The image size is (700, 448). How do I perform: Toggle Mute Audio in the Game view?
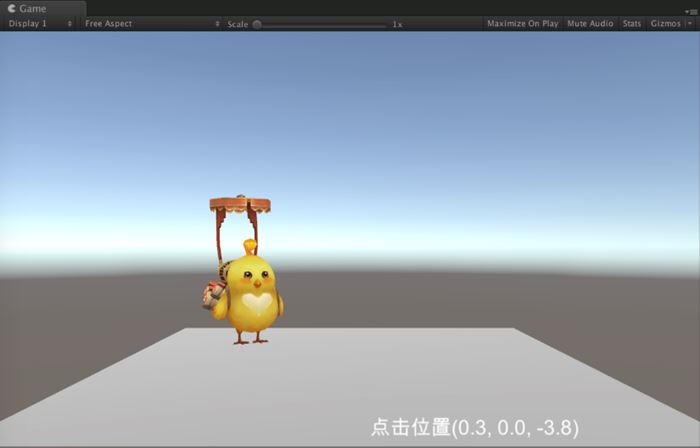(590, 23)
